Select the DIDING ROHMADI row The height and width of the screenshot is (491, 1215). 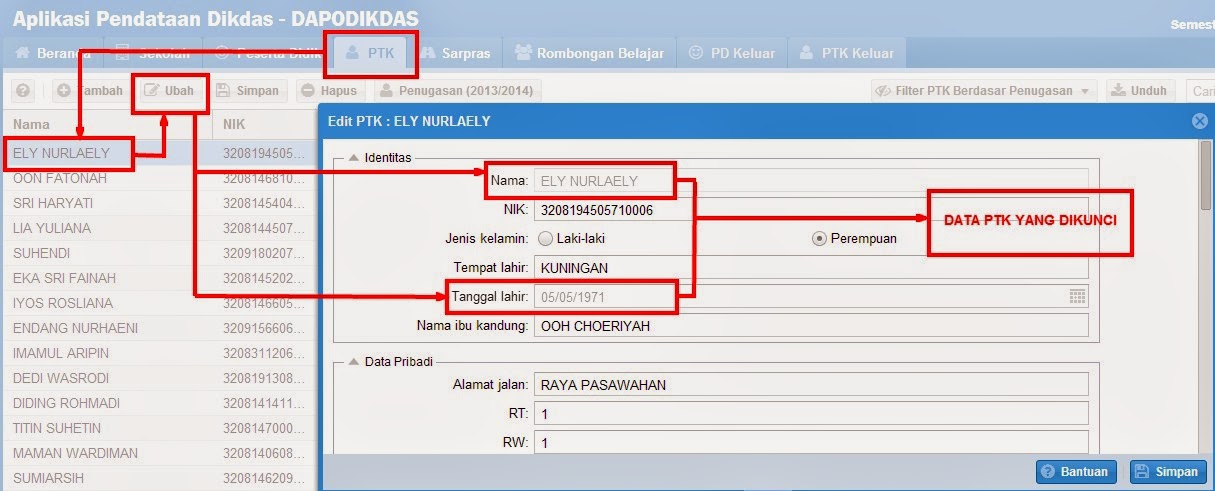[159, 403]
